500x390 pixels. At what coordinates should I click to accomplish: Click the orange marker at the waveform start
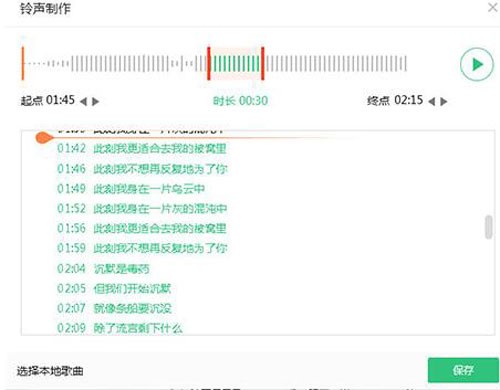point(23,63)
